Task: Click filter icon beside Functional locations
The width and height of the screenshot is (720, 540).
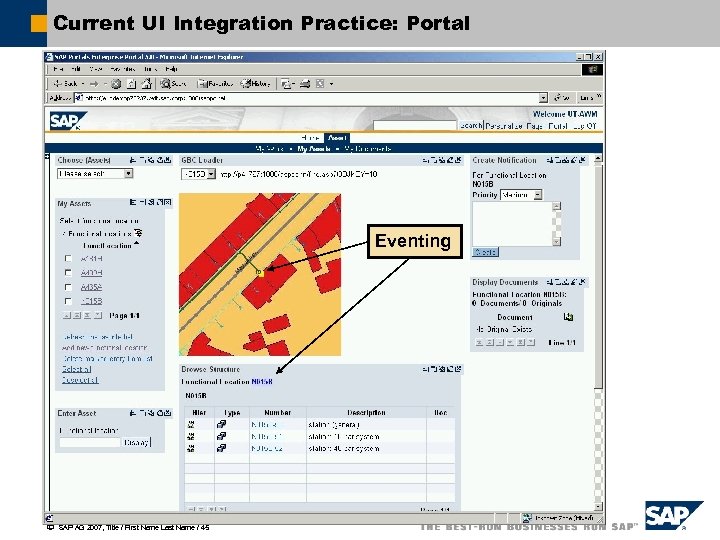Action: click(x=138, y=233)
